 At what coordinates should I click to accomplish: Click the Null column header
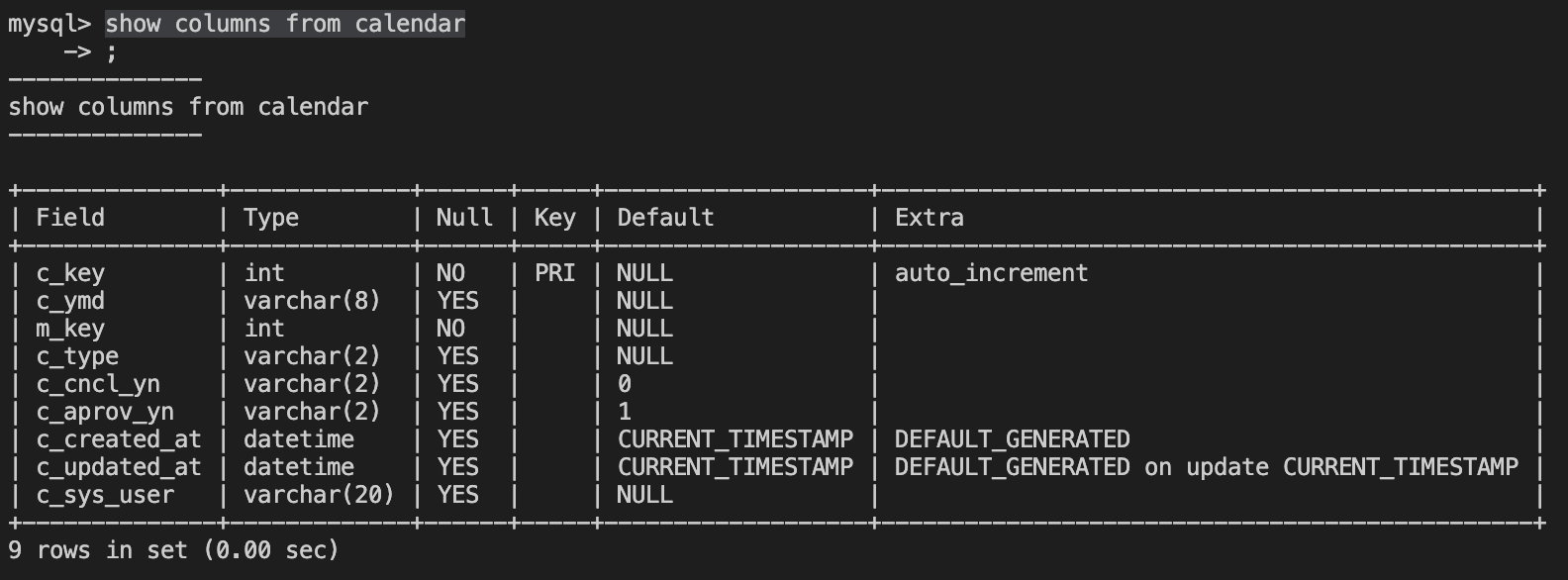464,218
